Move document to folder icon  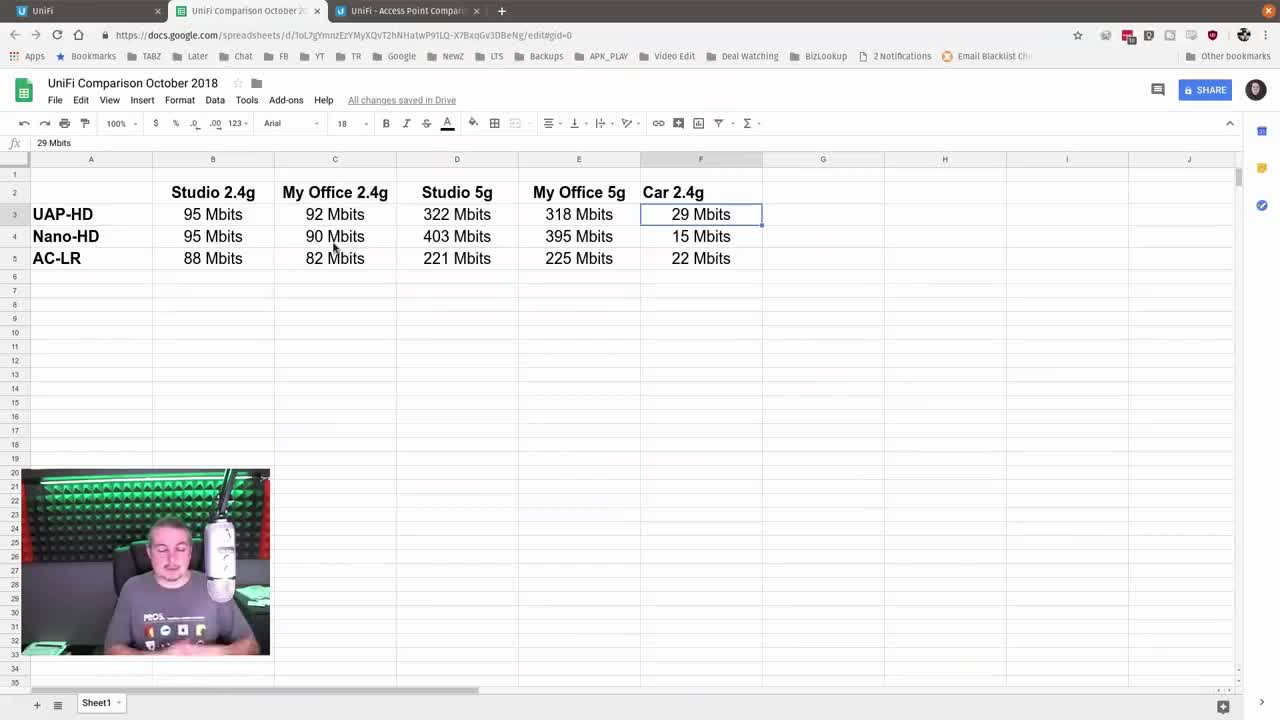coord(257,83)
